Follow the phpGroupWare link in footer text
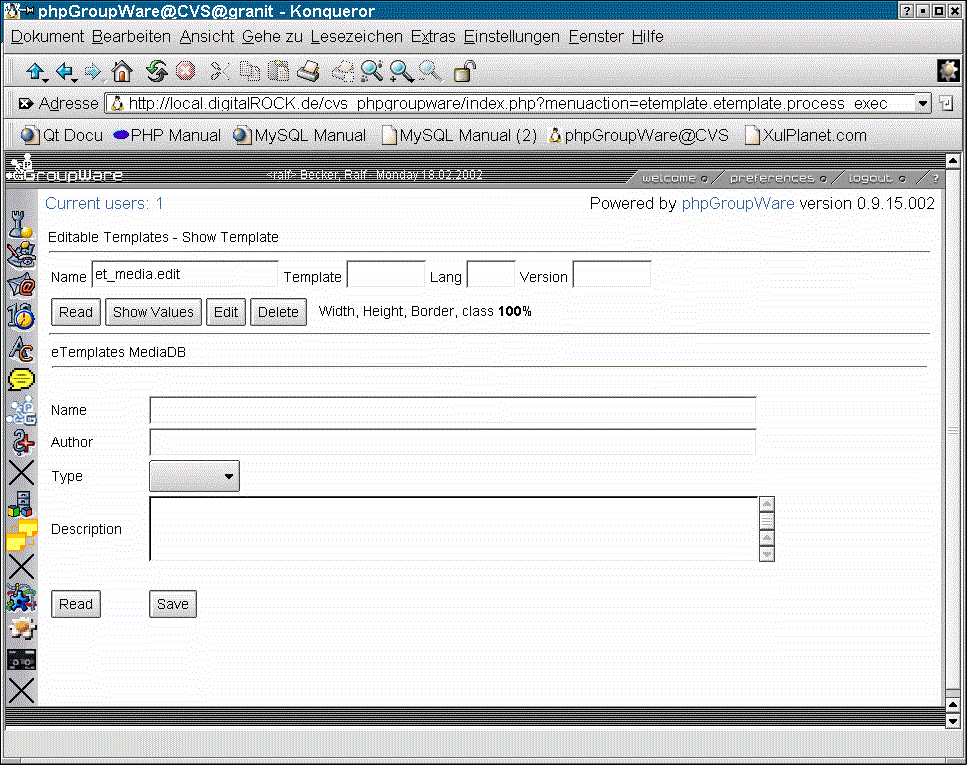The image size is (967, 765). [x=738, y=204]
